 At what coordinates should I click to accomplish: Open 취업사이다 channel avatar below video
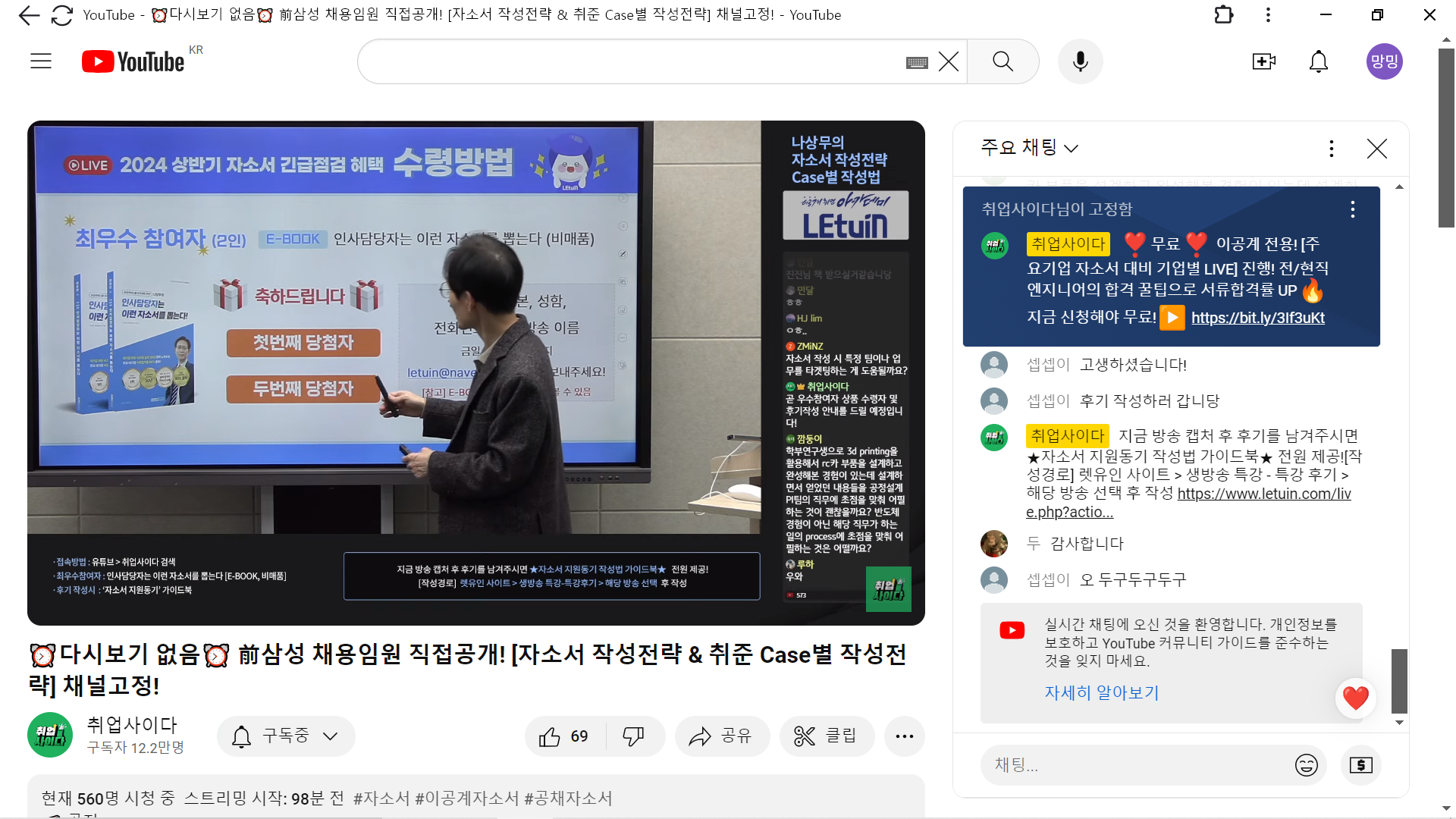click(x=50, y=736)
